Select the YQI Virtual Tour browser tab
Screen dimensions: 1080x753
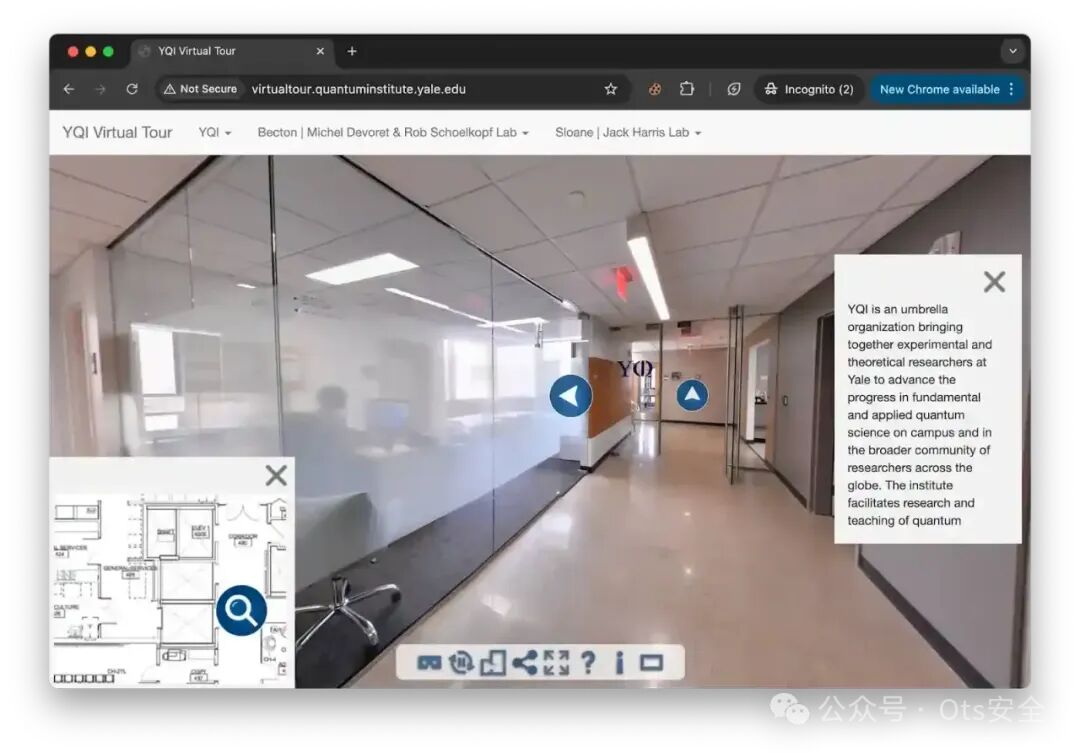click(x=231, y=51)
